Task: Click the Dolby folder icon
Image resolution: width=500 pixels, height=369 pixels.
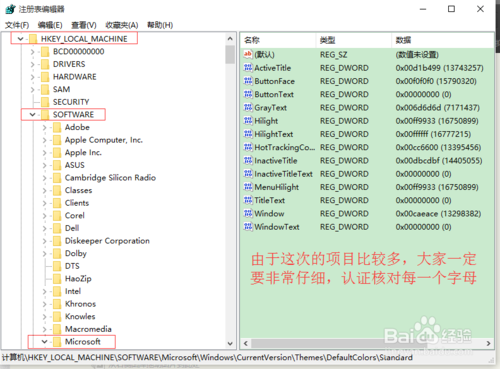Action: point(57,253)
